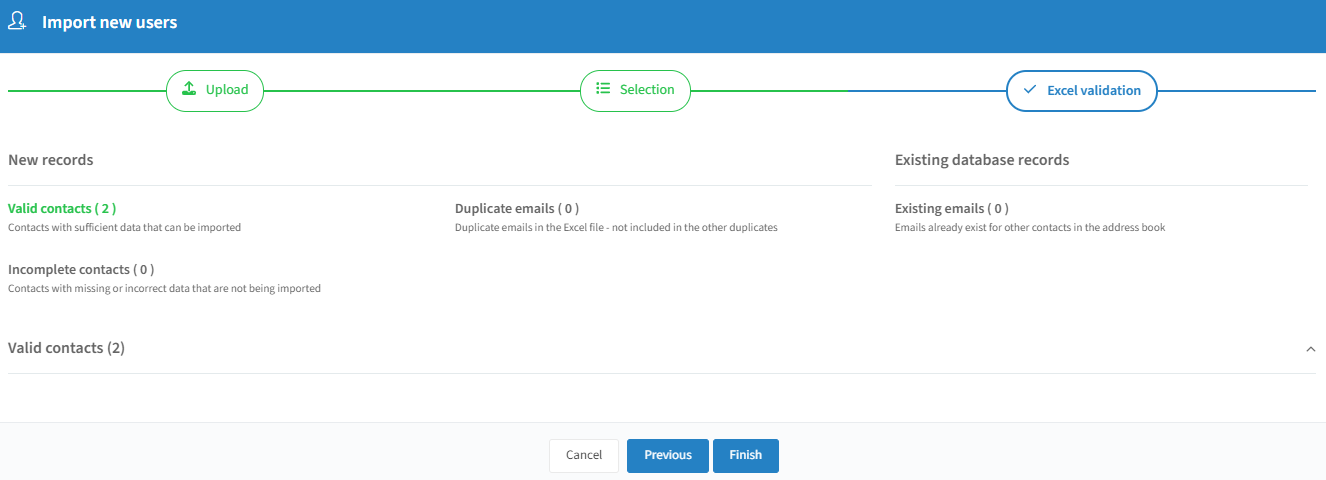Collapse the Valid contacts (2) section

1310,349
